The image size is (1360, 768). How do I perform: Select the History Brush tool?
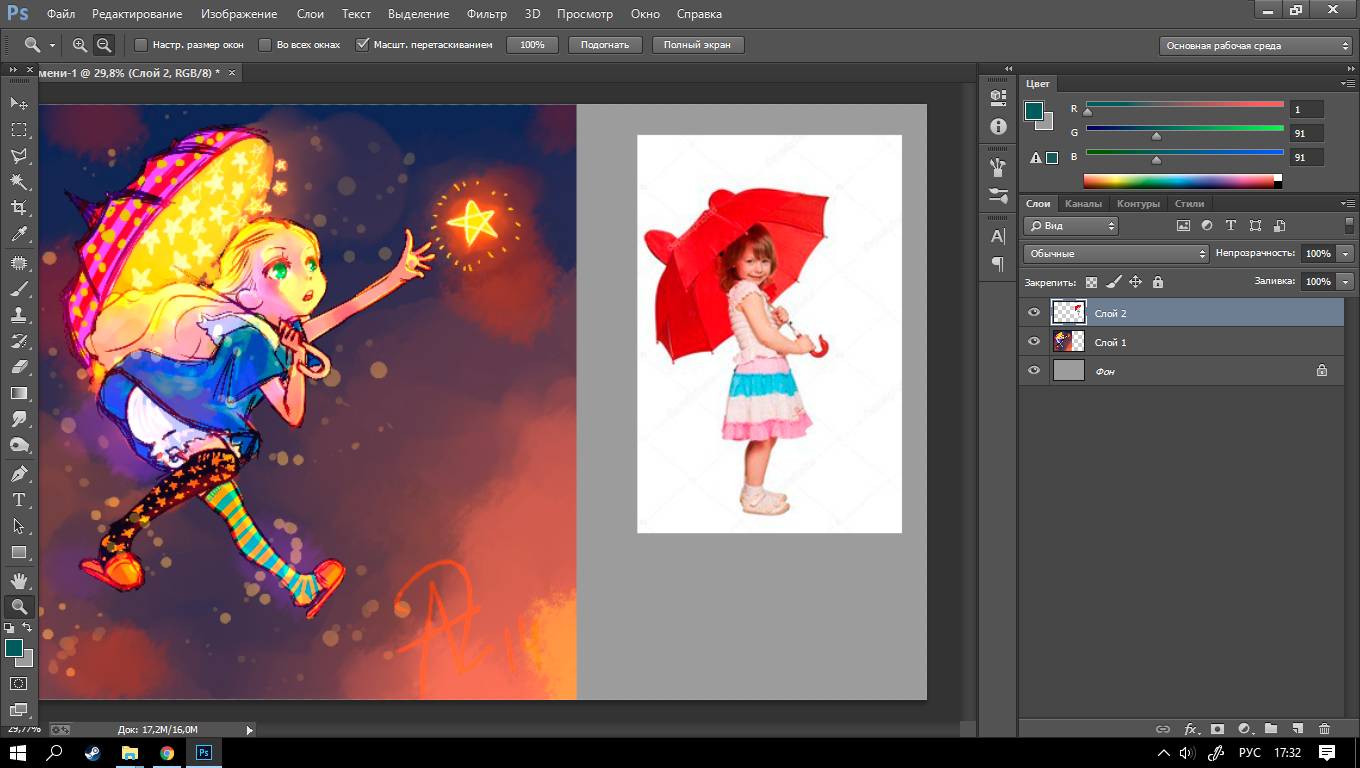pos(19,340)
